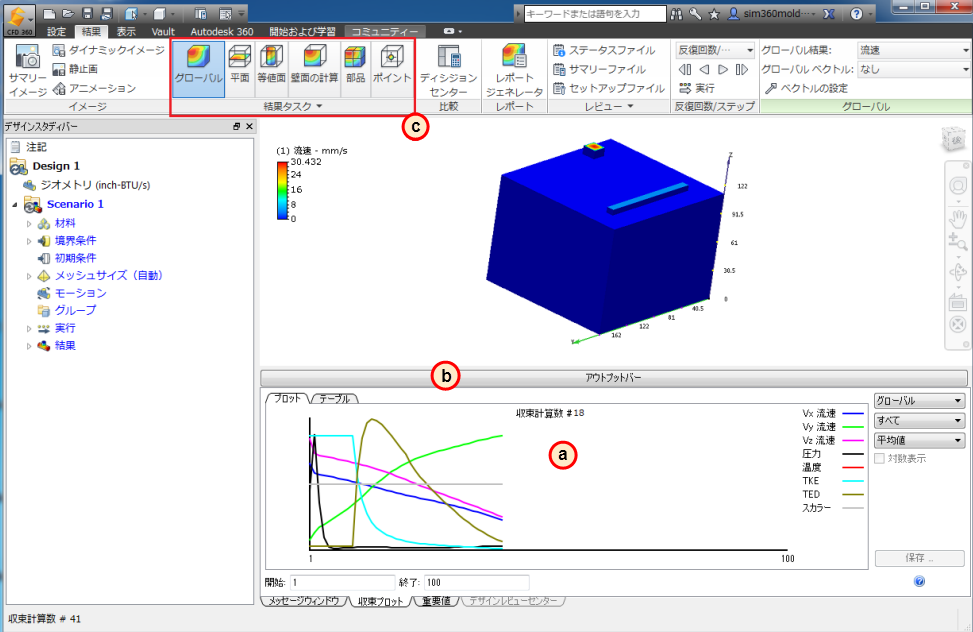Open the Autodesk 360 ribbon tab
The height and width of the screenshot is (632, 973).
222,32
